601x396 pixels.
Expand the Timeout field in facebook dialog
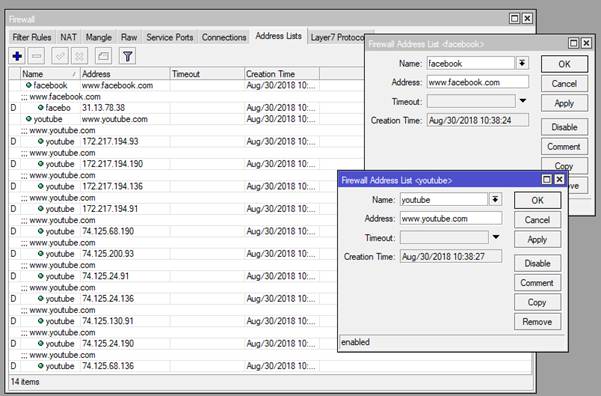click(523, 101)
